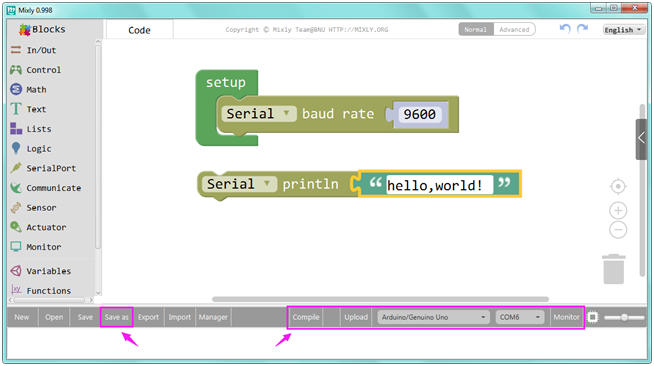
Task: Expand the COM6 port dropdown
Action: point(520,317)
